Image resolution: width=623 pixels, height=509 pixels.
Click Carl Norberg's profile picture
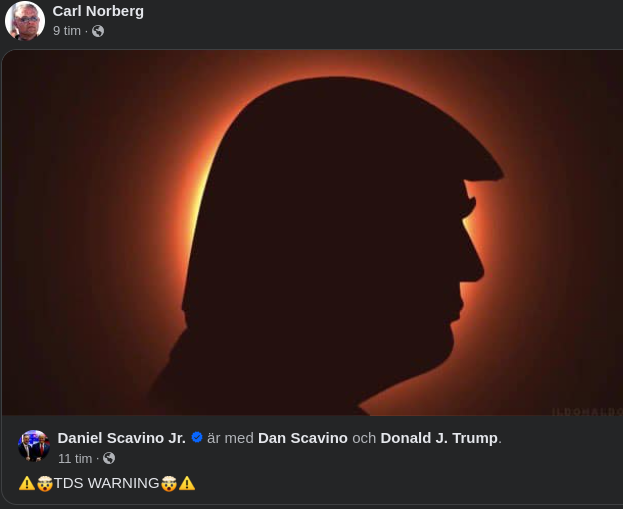click(x=25, y=20)
